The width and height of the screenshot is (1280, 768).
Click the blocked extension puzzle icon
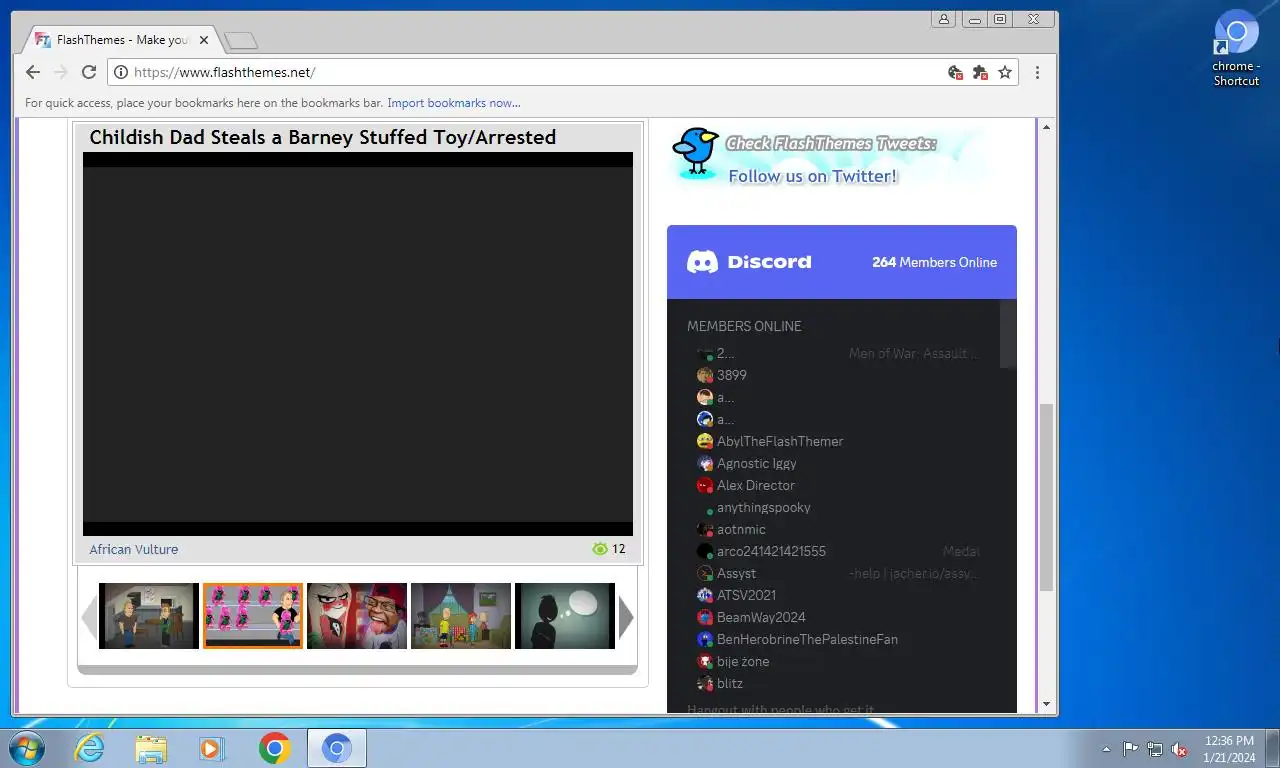click(x=980, y=72)
